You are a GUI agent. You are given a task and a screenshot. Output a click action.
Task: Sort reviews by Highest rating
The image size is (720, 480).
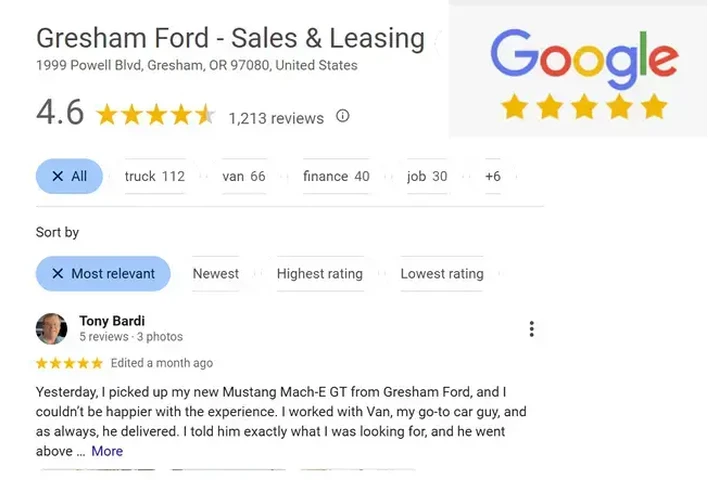tap(319, 274)
